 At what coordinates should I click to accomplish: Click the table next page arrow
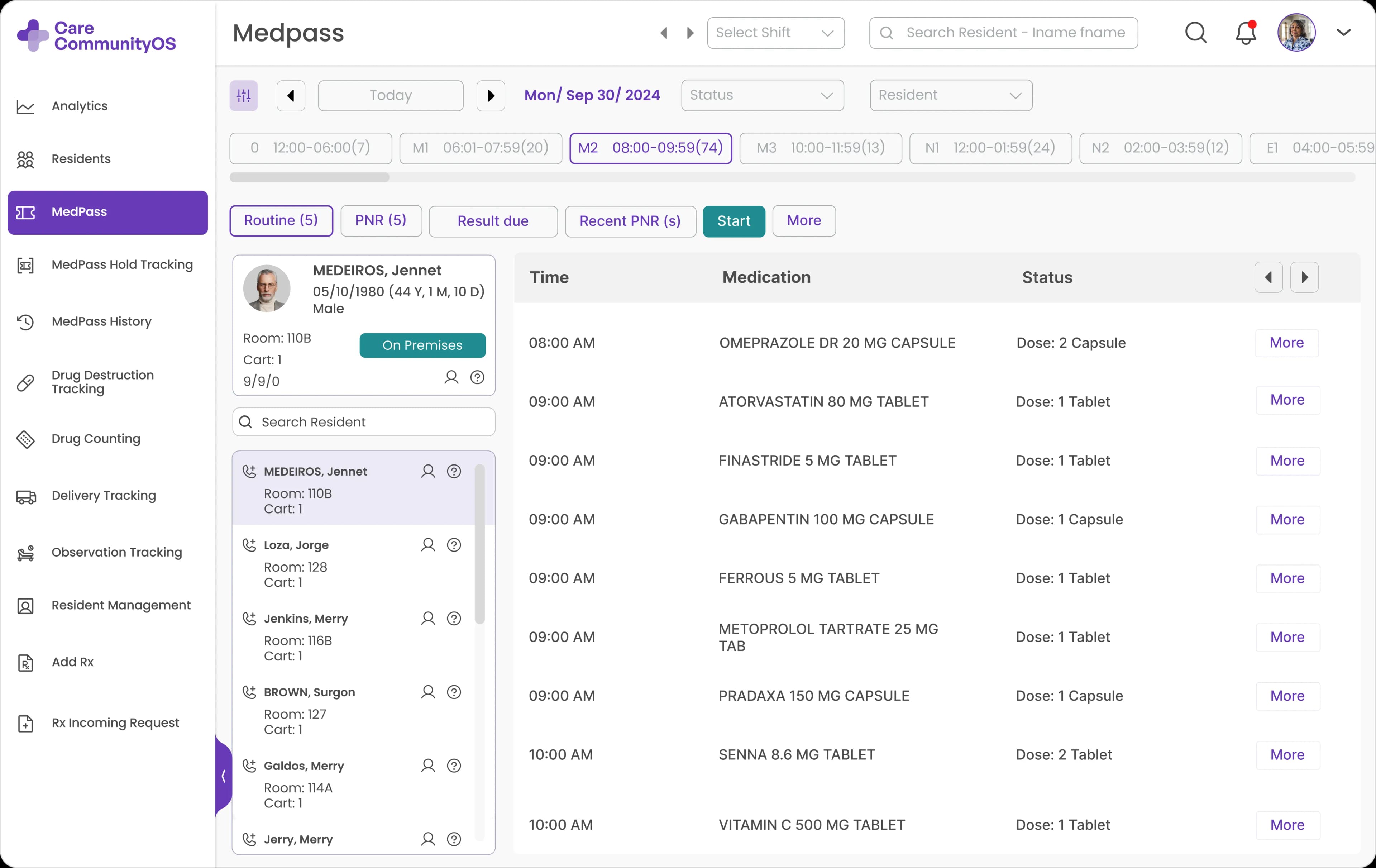click(x=1304, y=278)
